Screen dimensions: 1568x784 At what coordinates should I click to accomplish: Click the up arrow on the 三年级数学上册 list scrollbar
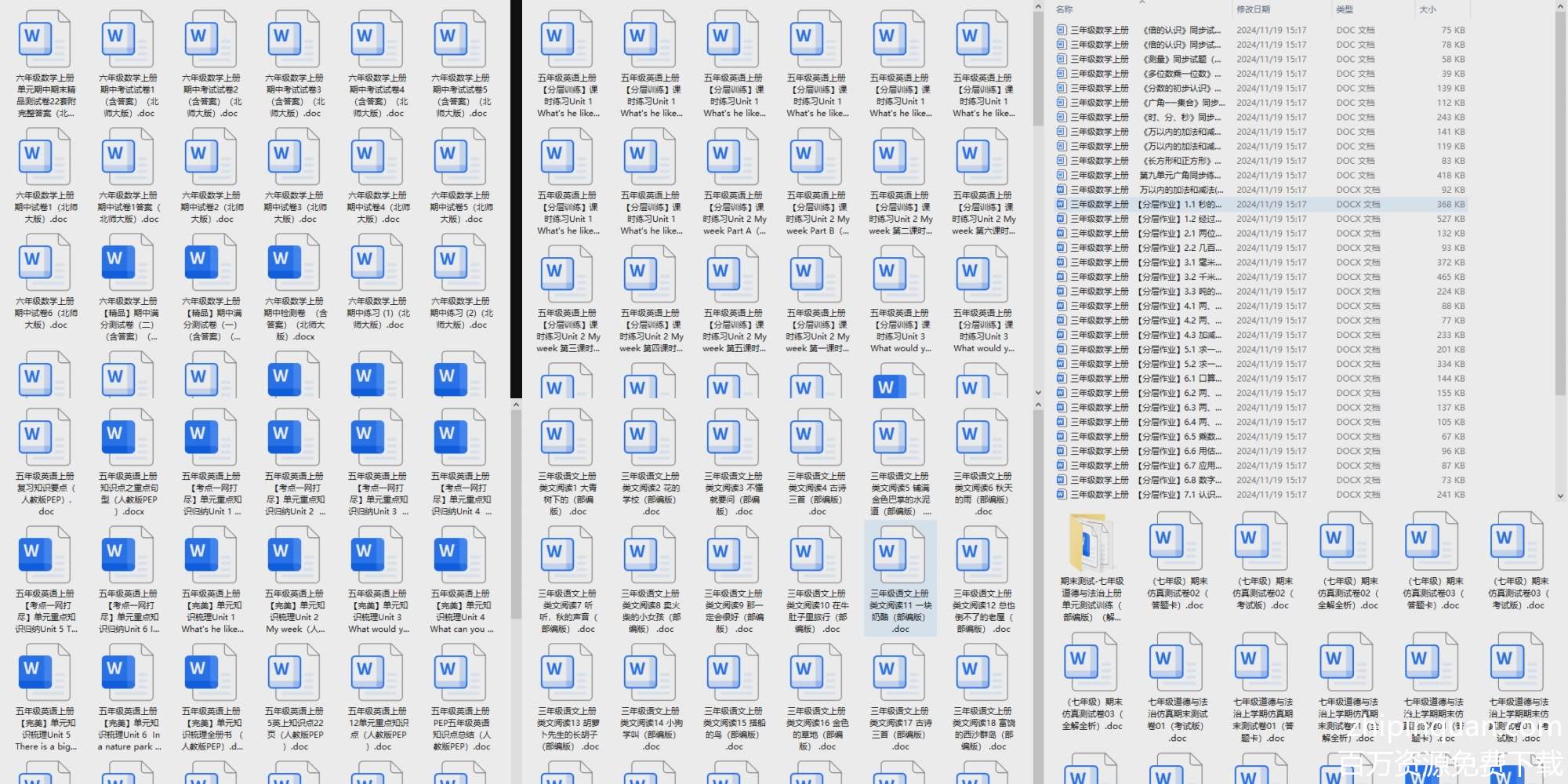click(x=1559, y=8)
